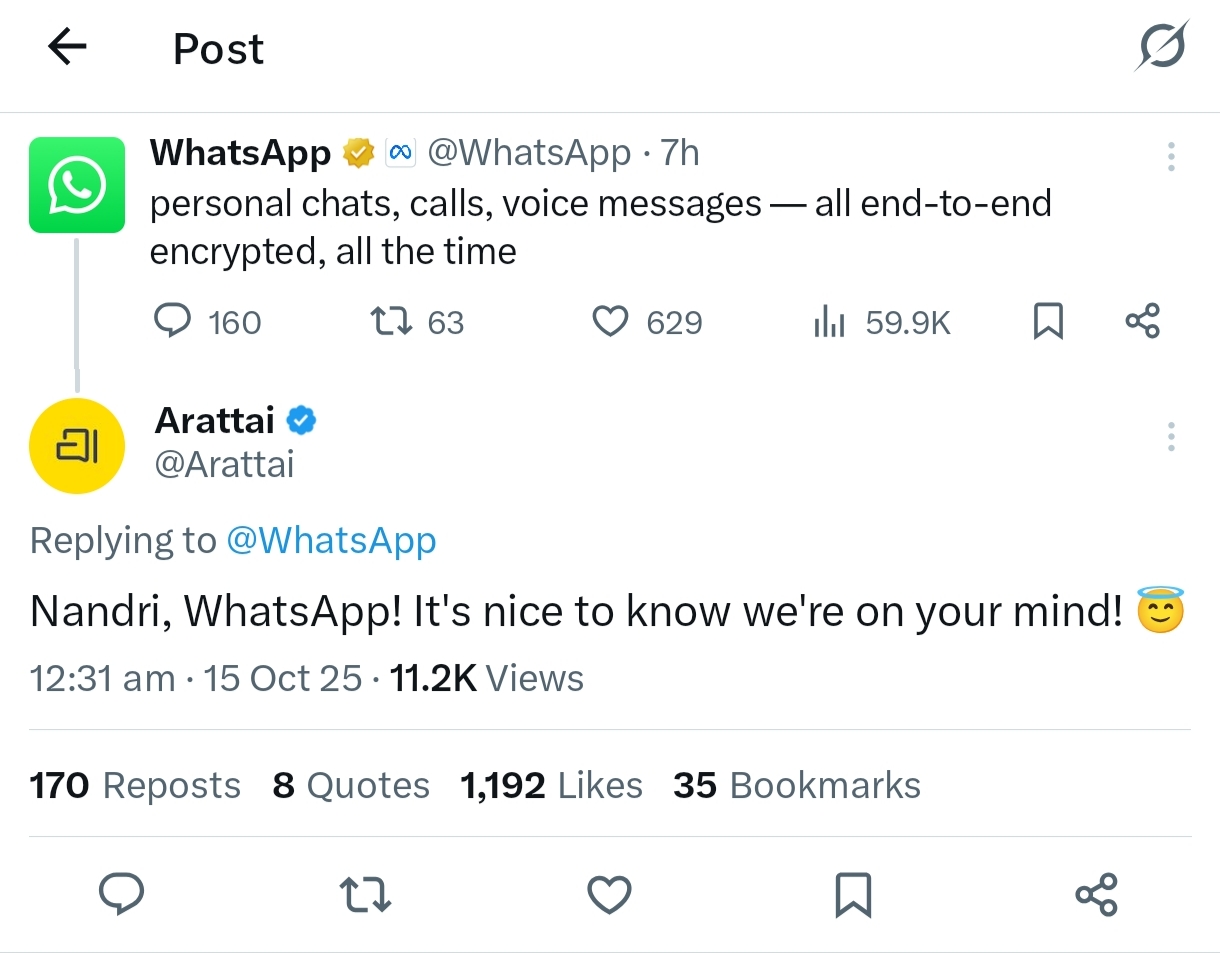Like Arattai's reply
Screen dimensions: 1220x953
[609, 893]
